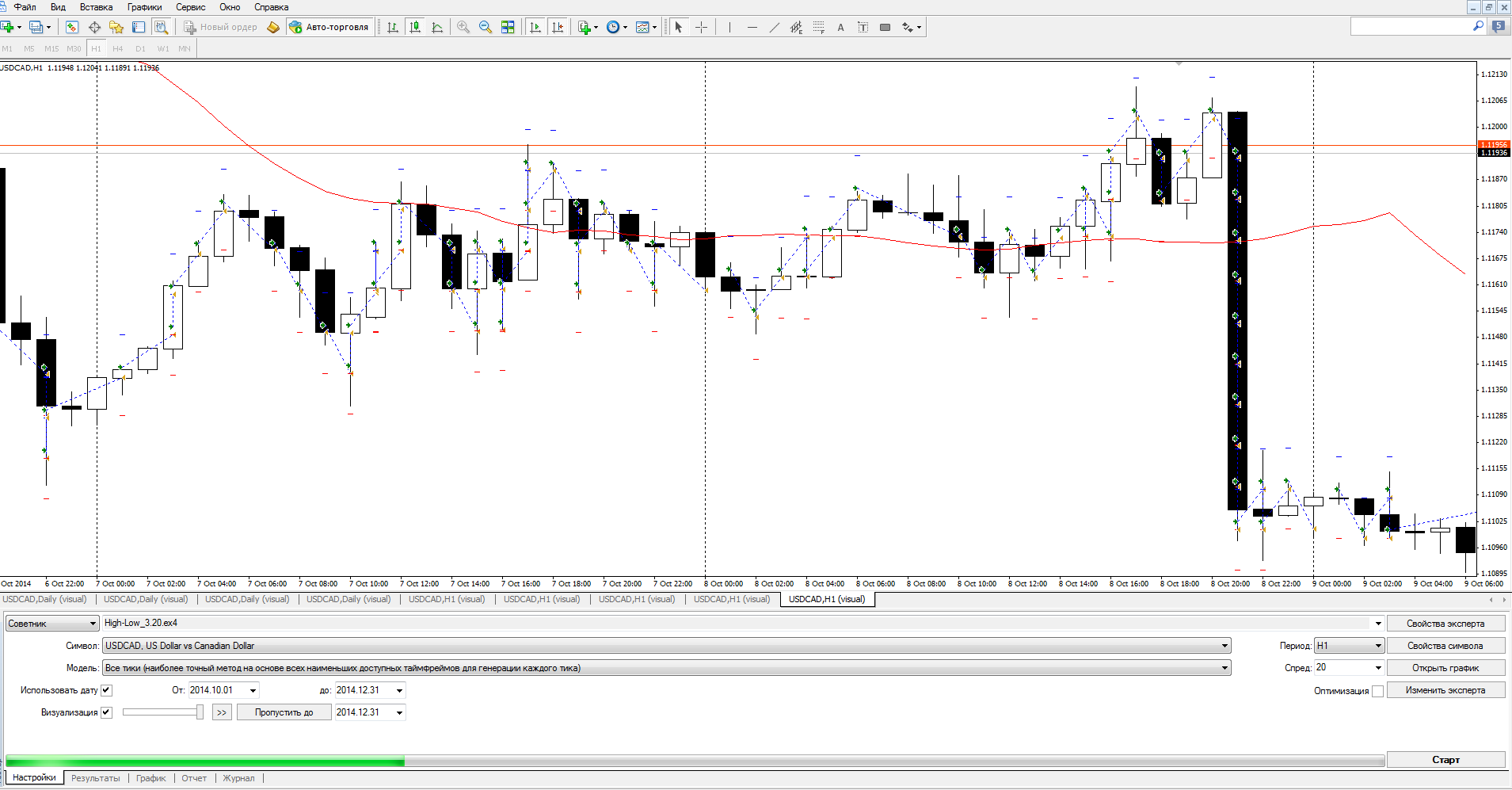The height and width of the screenshot is (790, 1512).
Task: Click the Изменить эксперта button
Action: [x=1445, y=690]
